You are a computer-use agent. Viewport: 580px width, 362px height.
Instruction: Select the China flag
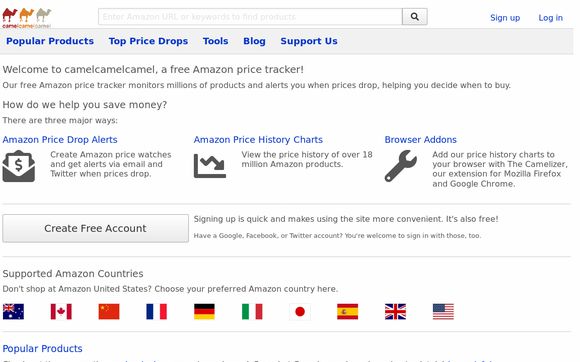[x=109, y=312]
